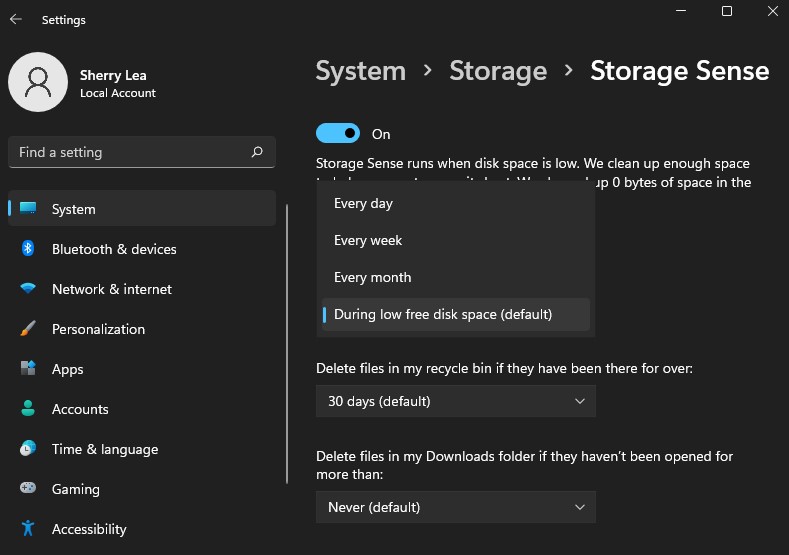Screen dimensions: 789x555
Task: Turn off the Storage Sense toggle
Action: click(x=338, y=133)
